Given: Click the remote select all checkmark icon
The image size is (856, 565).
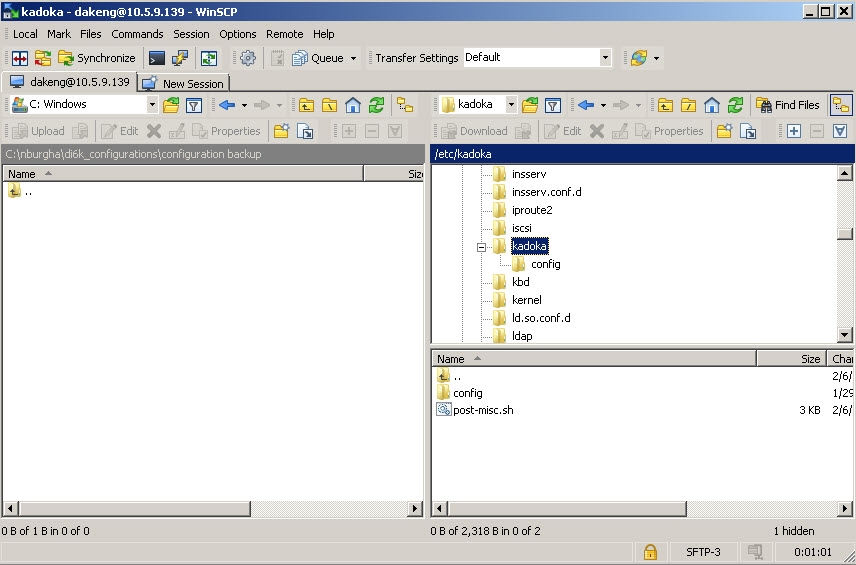Looking at the screenshot, I should (840, 131).
